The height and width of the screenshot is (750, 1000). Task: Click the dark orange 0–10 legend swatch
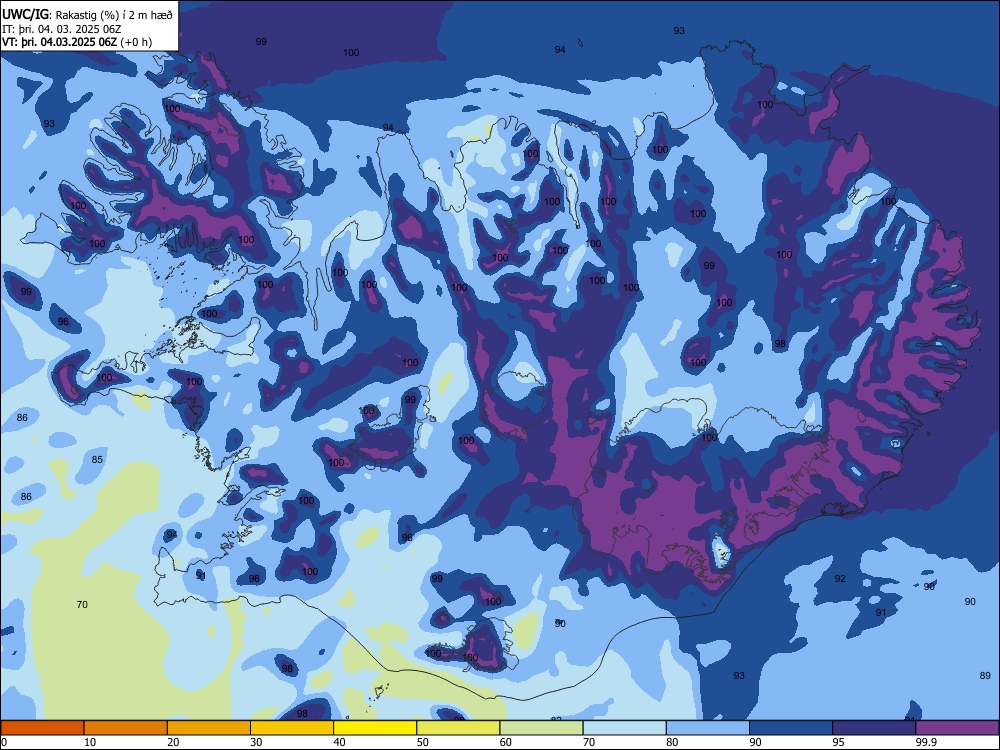42,728
